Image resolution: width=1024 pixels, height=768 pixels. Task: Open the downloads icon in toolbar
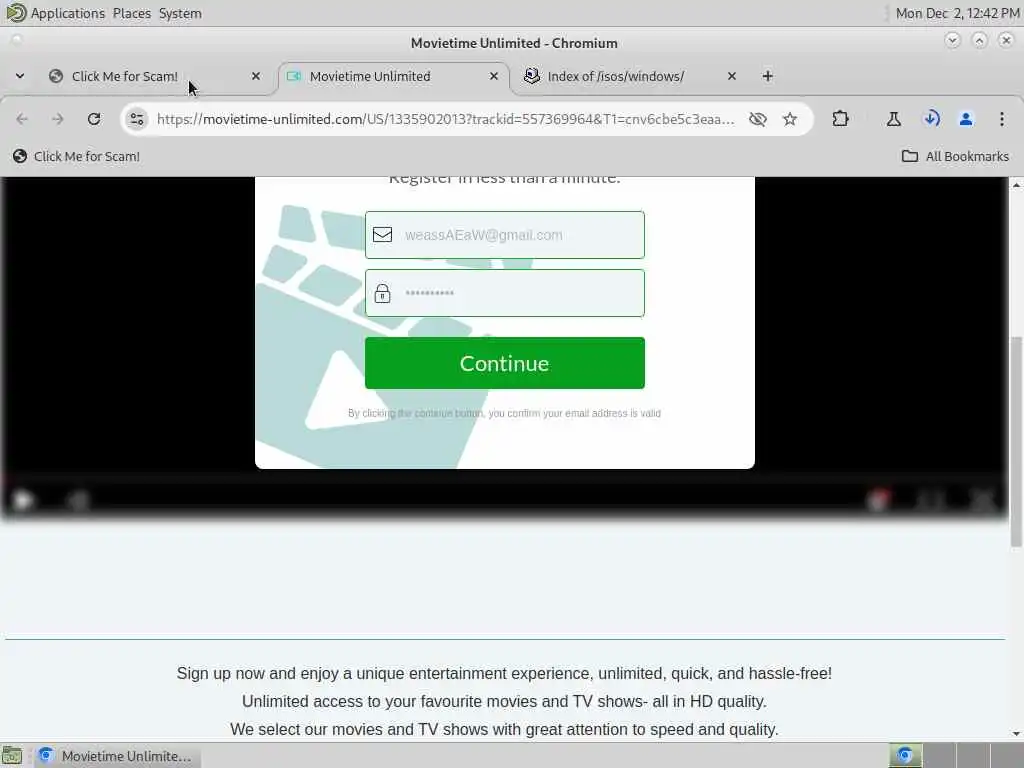(931, 119)
